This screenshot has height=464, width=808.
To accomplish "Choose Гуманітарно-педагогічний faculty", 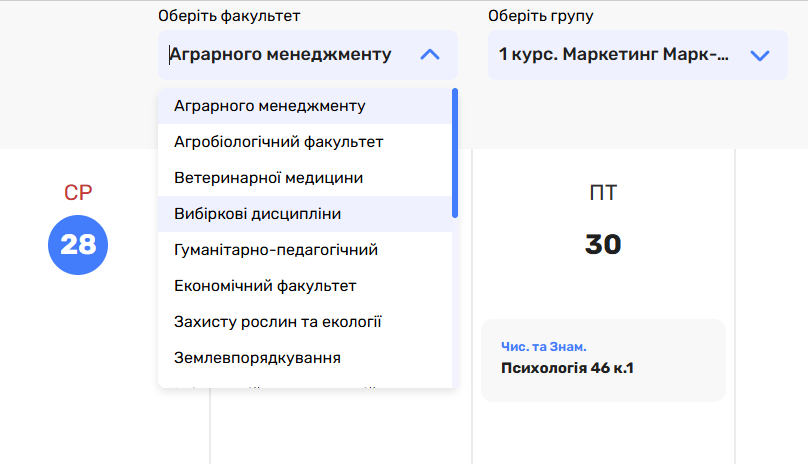I will pyautogui.click(x=276, y=250).
